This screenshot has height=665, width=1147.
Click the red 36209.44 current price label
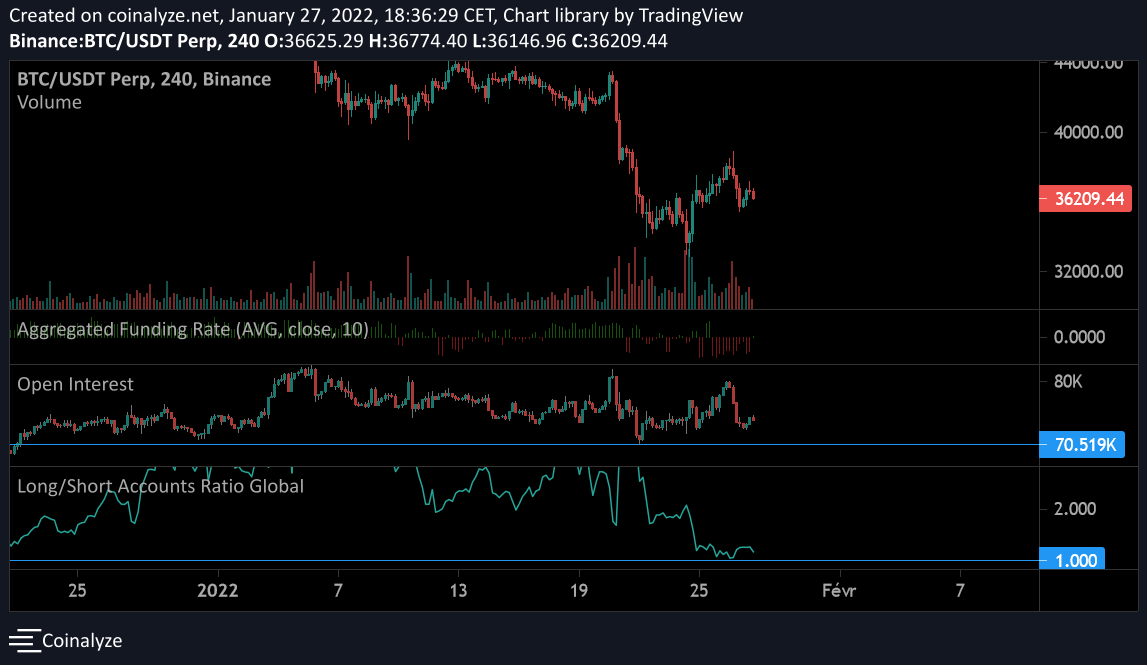point(1085,199)
